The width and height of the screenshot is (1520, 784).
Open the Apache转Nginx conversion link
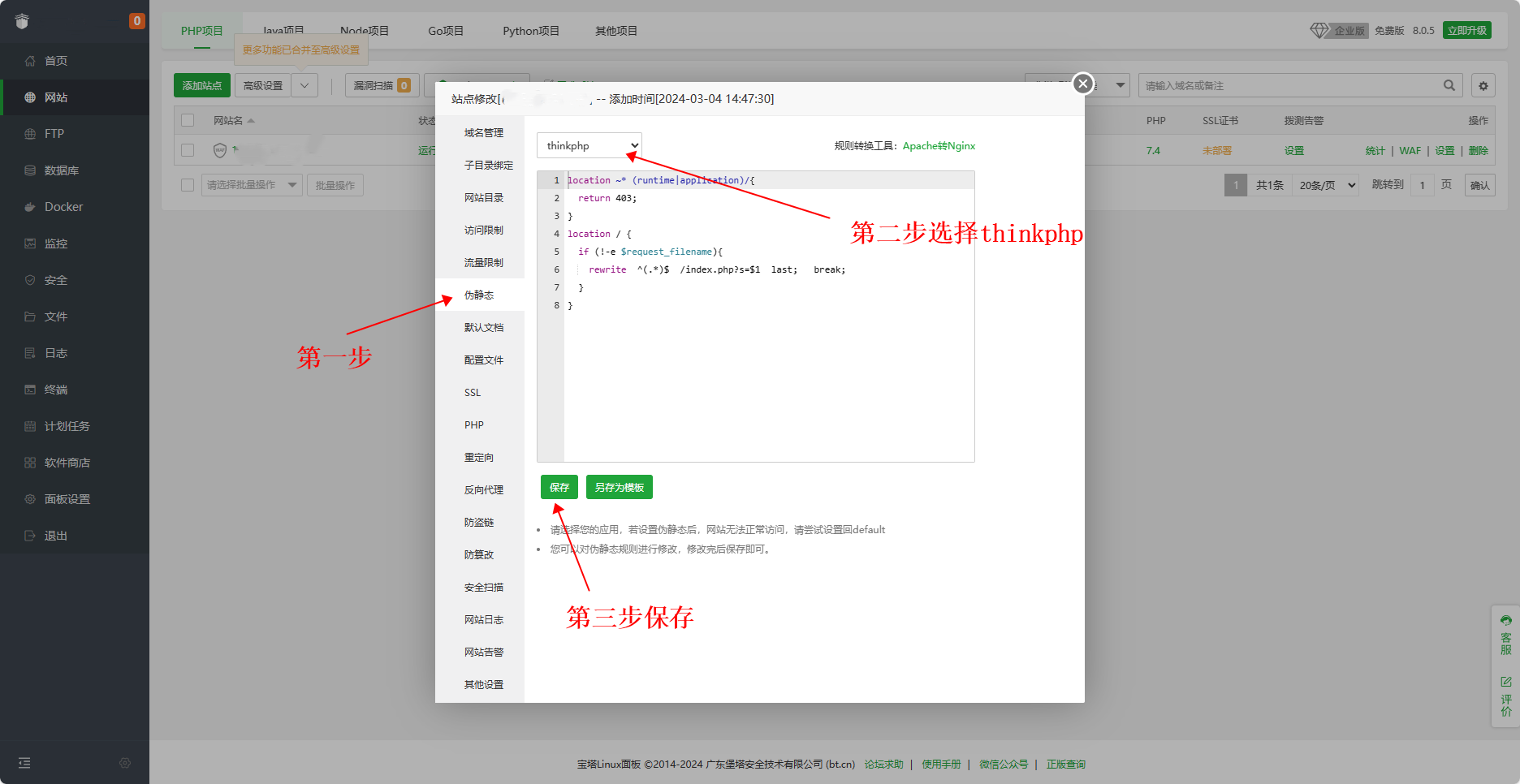click(x=939, y=146)
